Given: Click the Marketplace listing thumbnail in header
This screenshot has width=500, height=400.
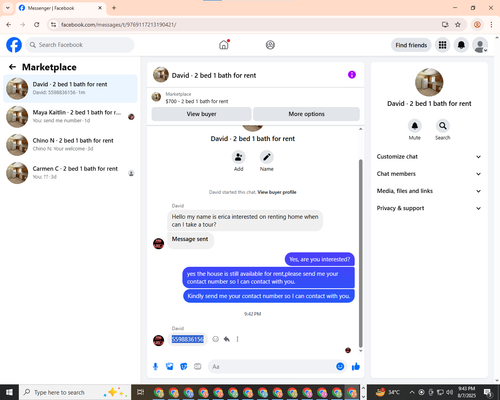Looking at the screenshot, I should tap(156, 97).
